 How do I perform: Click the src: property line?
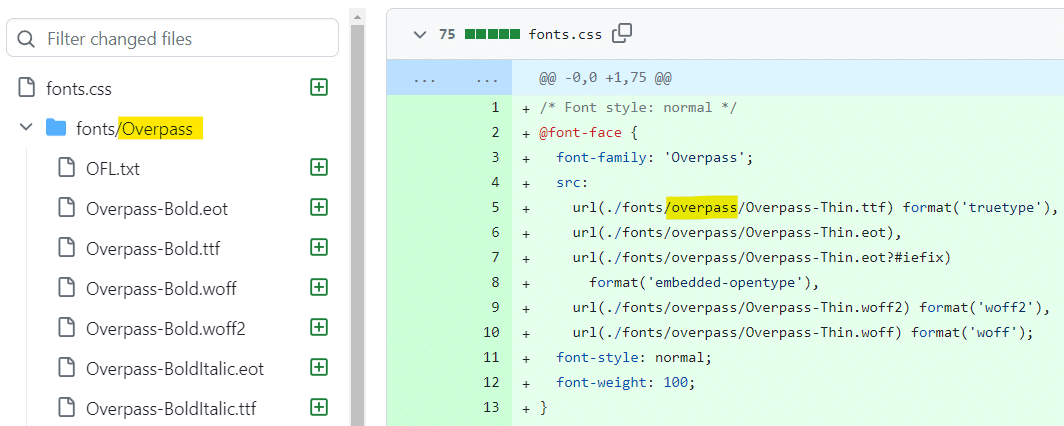pyautogui.click(x=572, y=183)
